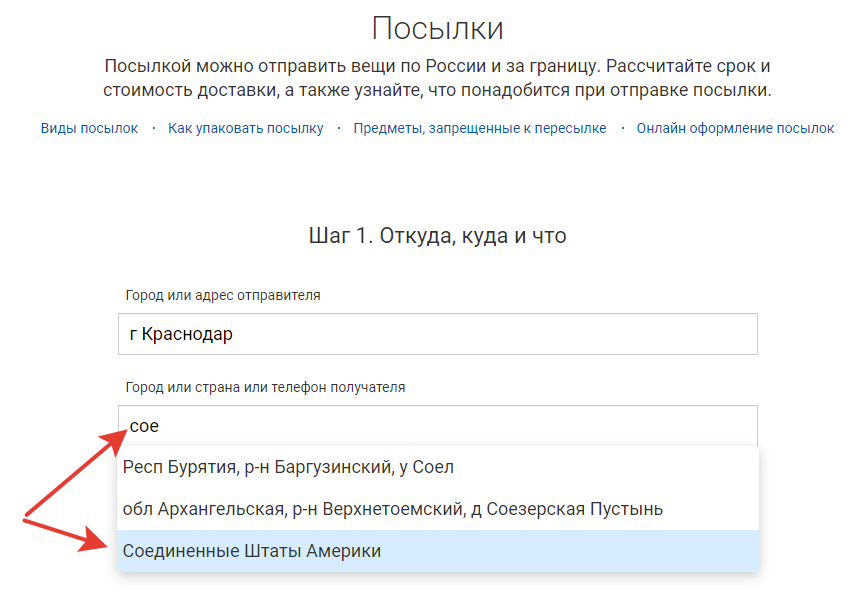The width and height of the screenshot is (866, 602).
Task: Click dot separator after "Как упаковать посылку"
Action: click(x=339, y=128)
